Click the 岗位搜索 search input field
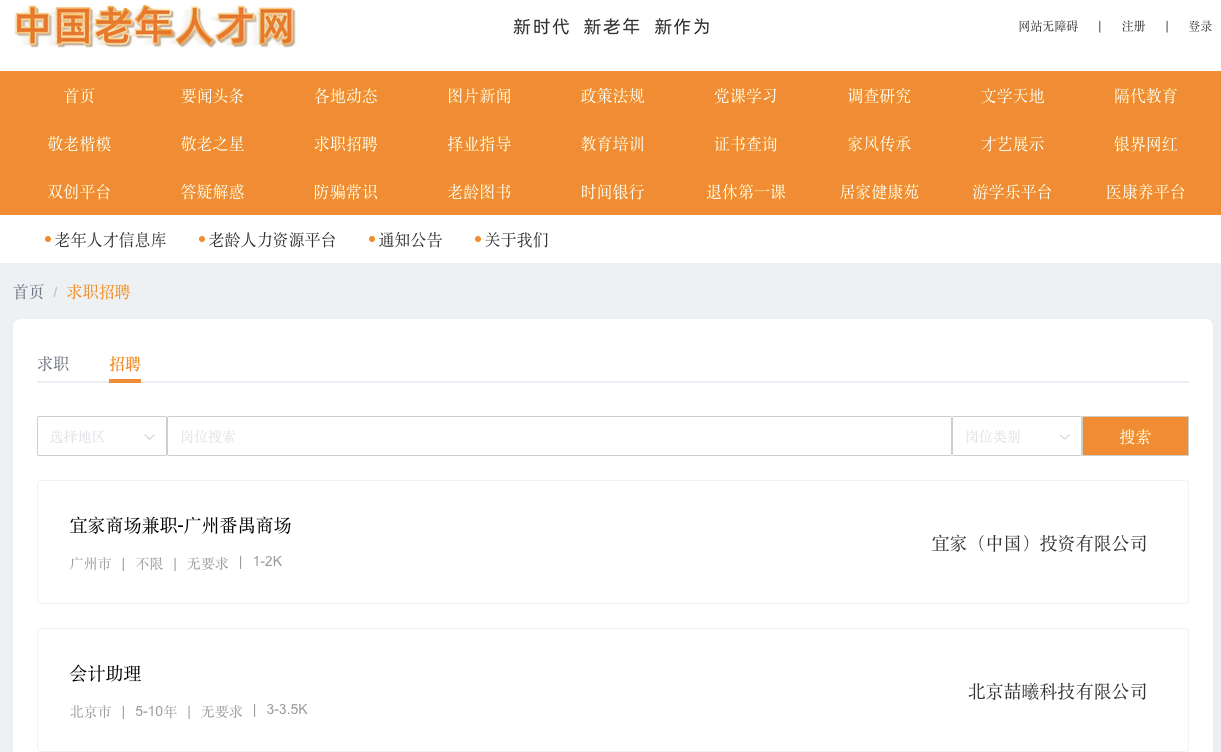 point(558,436)
